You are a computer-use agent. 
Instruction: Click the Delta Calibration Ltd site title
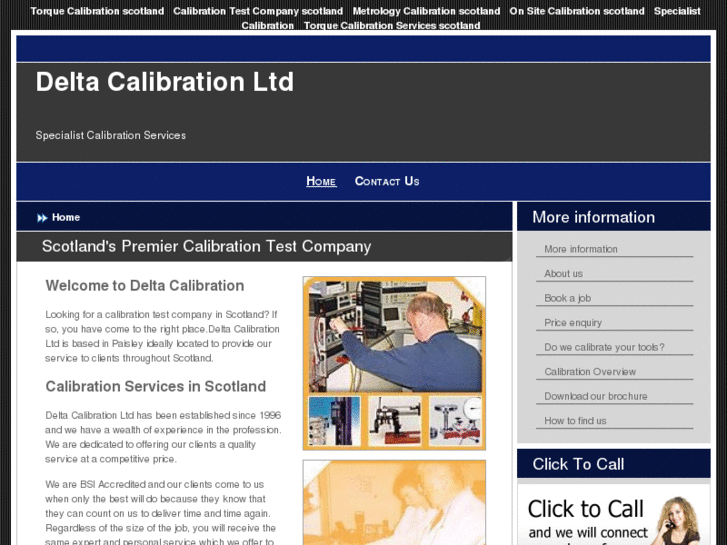click(165, 82)
